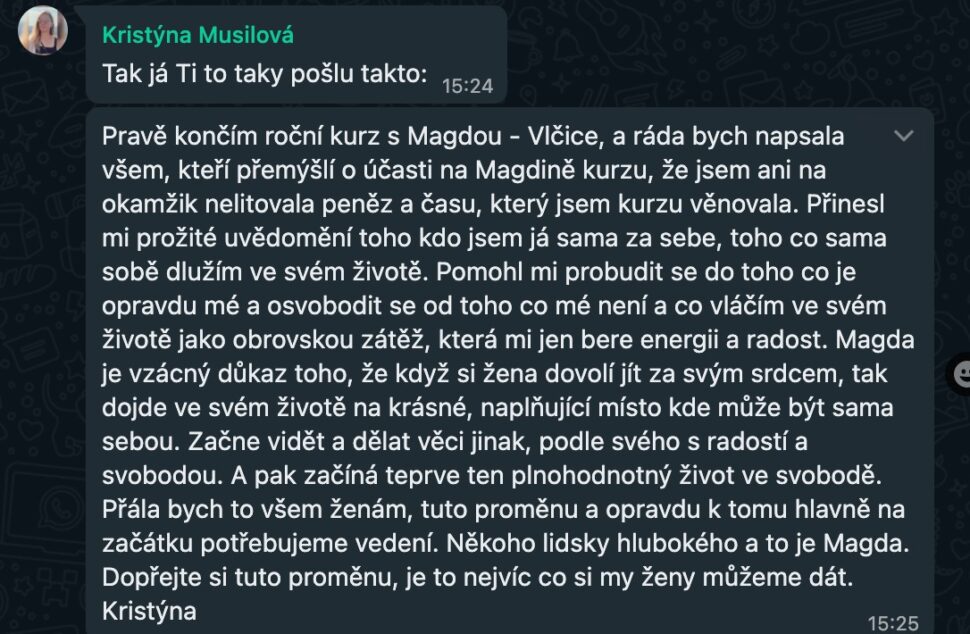Screen dimensions: 970x634
Task: Open Kristýna Musilová's profile picture
Action: [42, 30]
